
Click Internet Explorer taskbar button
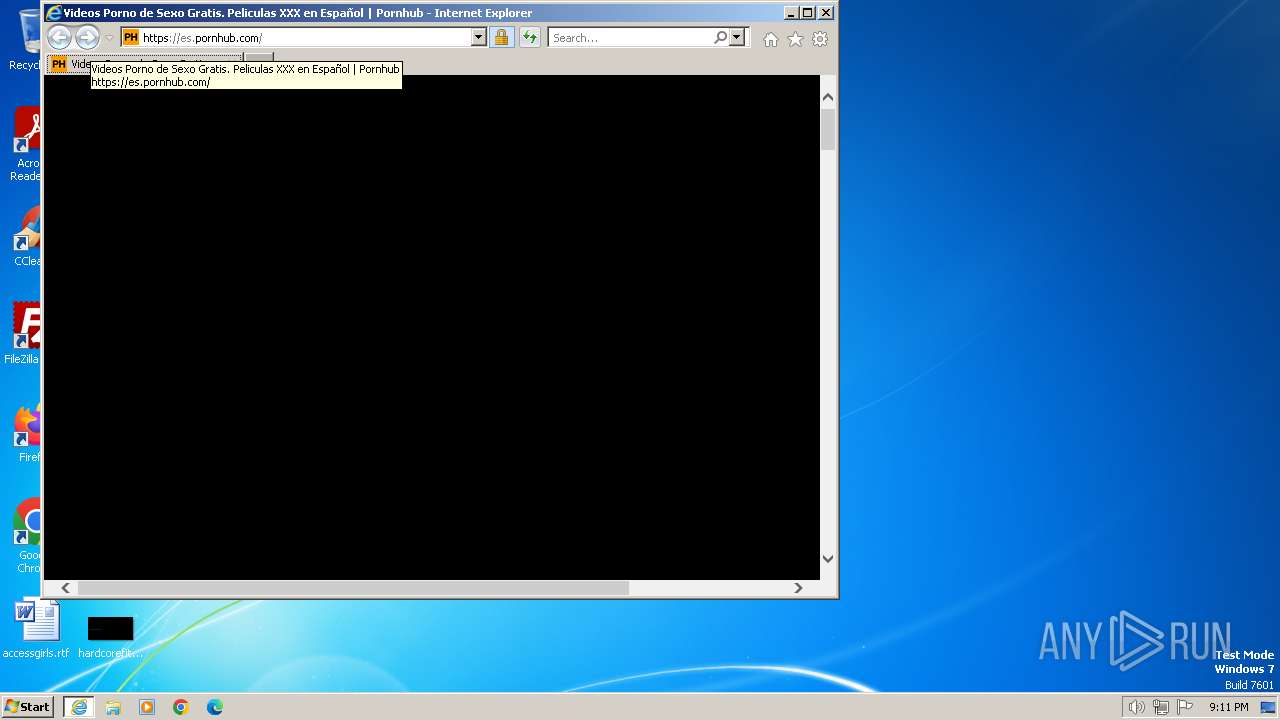[x=79, y=707]
